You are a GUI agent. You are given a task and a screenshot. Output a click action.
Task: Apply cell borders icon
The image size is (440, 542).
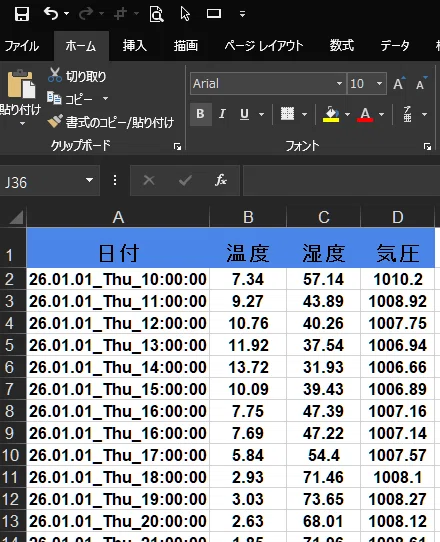pyautogui.click(x=288, y=114)
